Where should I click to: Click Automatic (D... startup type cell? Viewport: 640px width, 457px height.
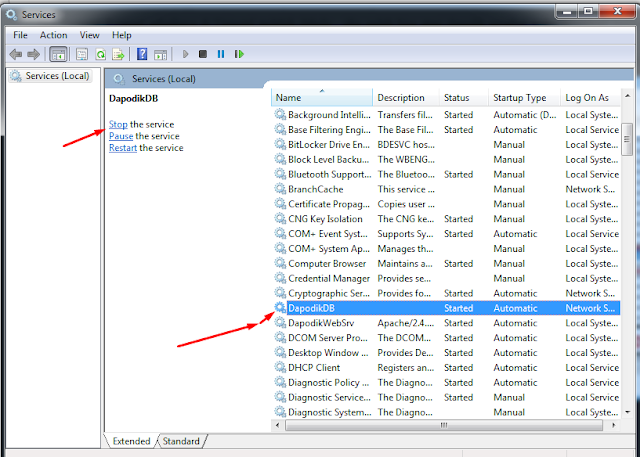click(x=524, y=115)
